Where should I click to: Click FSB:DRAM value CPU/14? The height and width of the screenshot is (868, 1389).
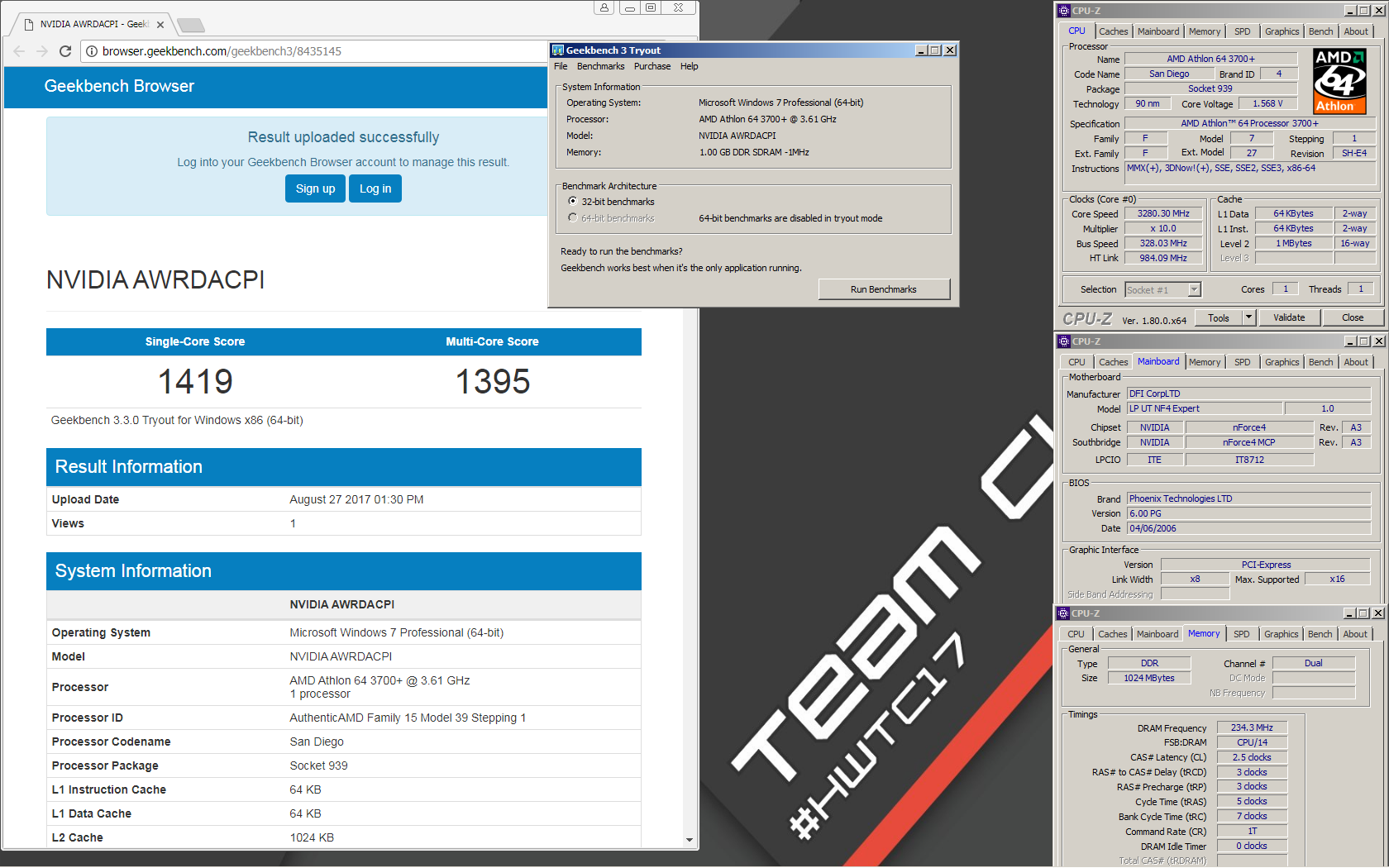[1252, 742]
